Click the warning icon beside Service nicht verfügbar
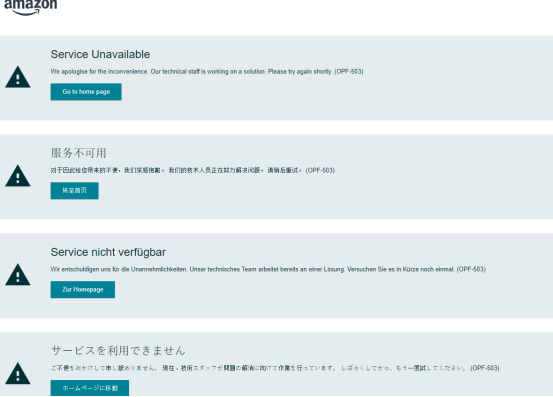Image resolution: width=553 pixels, height=397 pixels. coord(18,274)
